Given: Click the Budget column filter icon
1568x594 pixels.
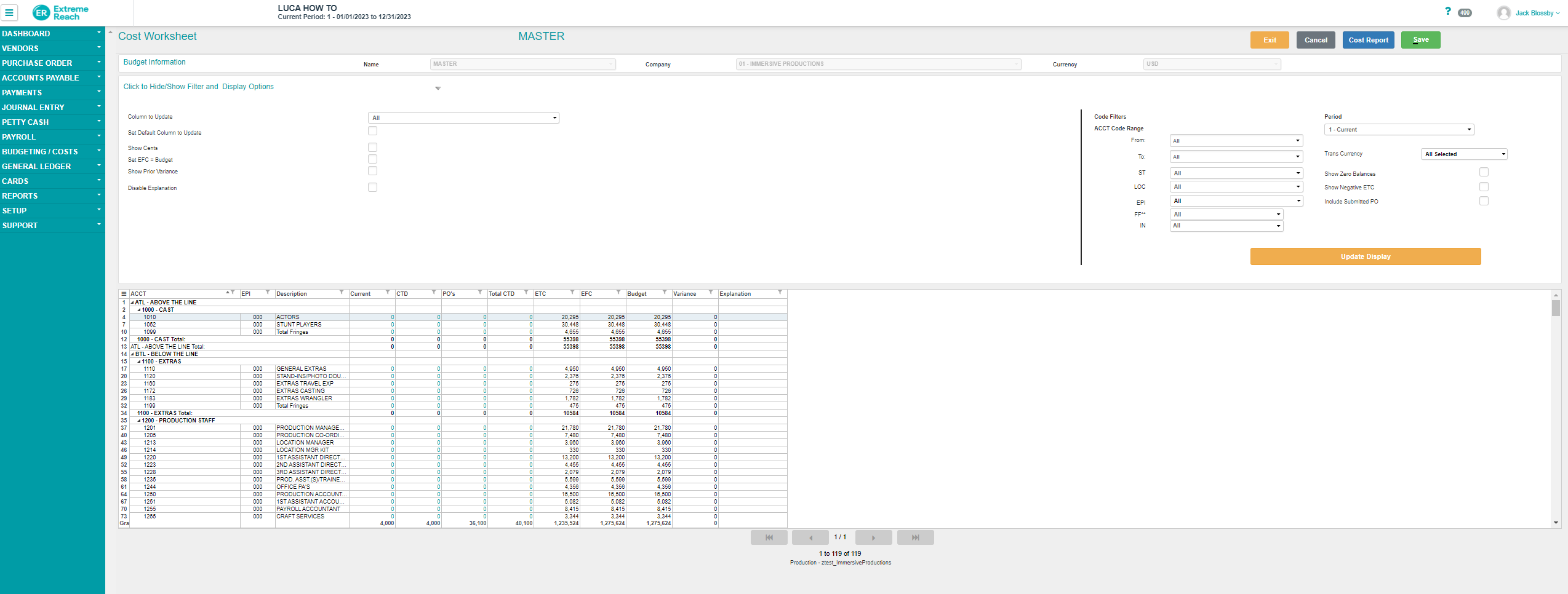Looking at the screenshot, I should point(665,293).
